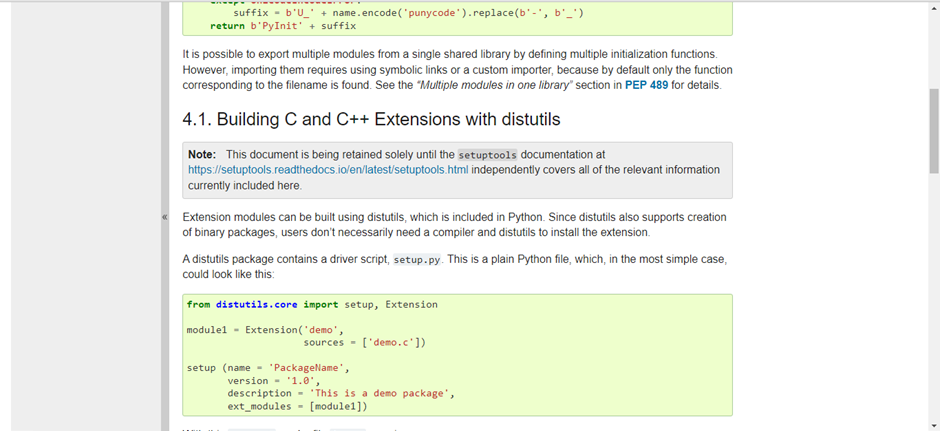
Task: Click code line 'ext_modules = [module1])'
Action: [x=297, y=406]
